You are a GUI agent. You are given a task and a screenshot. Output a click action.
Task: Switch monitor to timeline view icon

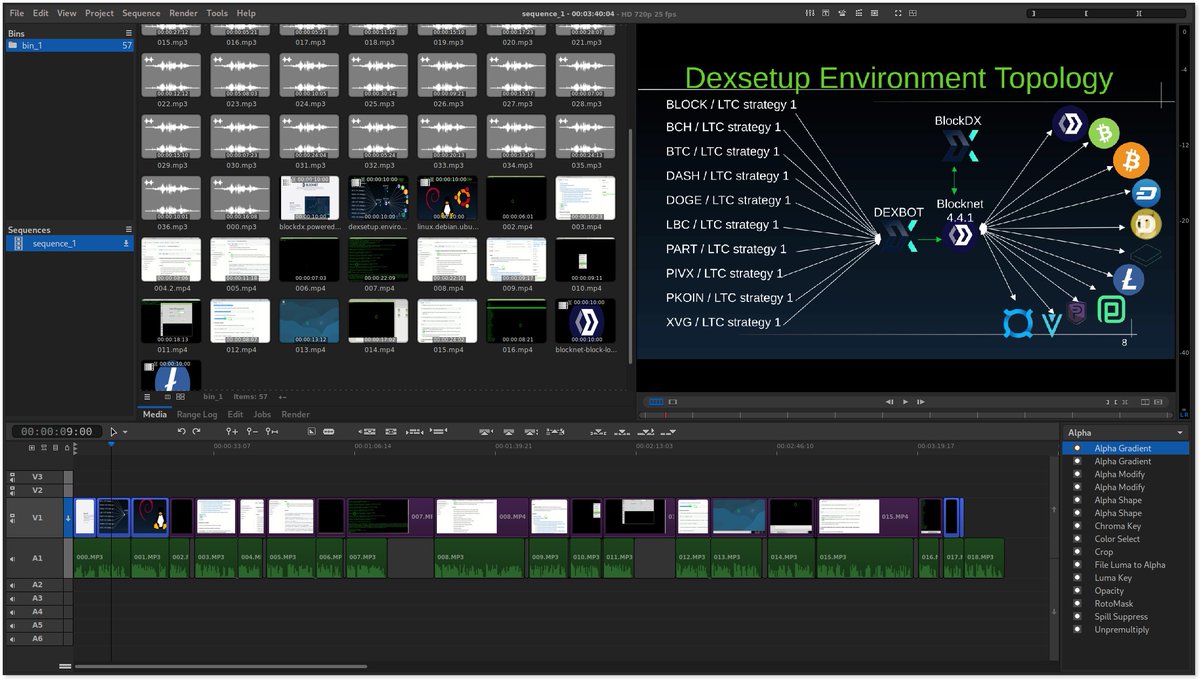[656, 402]
